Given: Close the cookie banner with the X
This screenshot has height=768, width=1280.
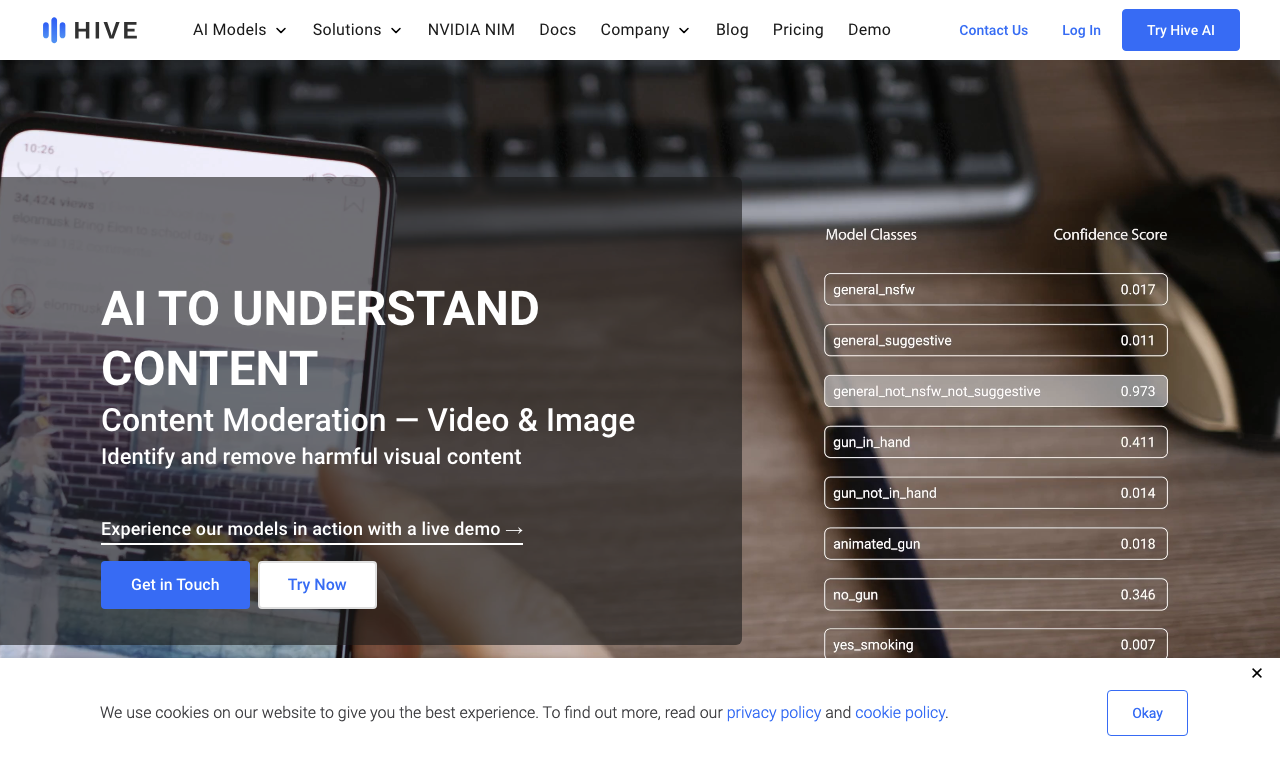Looking at the screenshot, I should tap(1257, 673).
